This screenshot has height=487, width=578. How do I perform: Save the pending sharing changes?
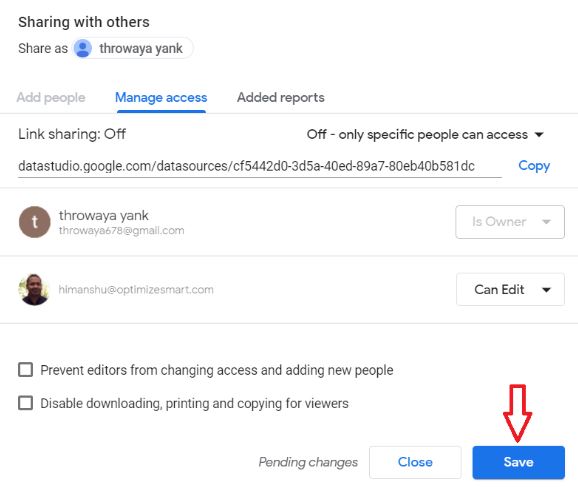click(x=519, y=462)
